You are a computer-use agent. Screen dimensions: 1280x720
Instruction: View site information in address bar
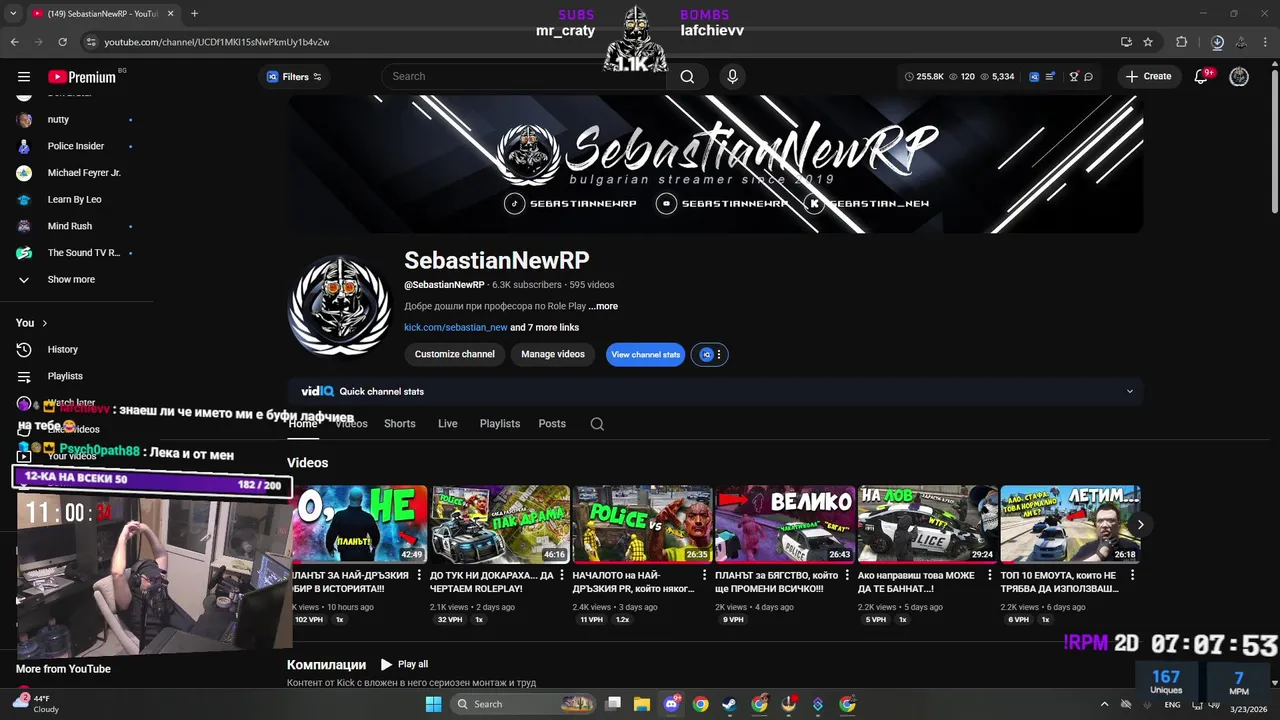point(91,42)
